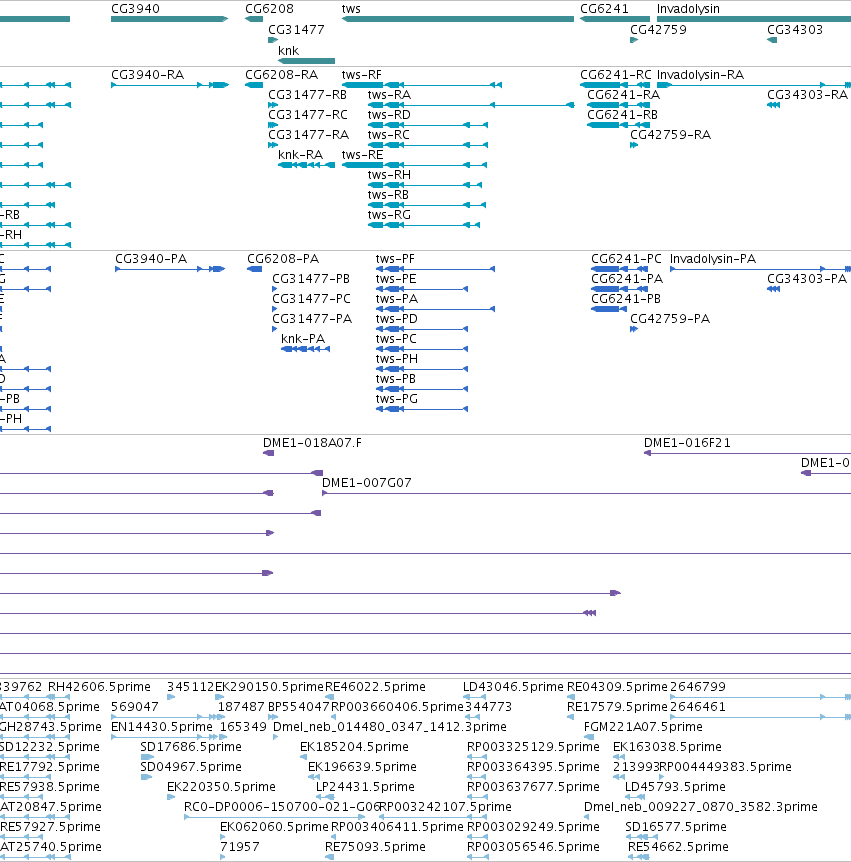The width and height of the screenshot is (851, 862).
Task: Select protein label CG42759-PA
Action: (x=670, y=319)
